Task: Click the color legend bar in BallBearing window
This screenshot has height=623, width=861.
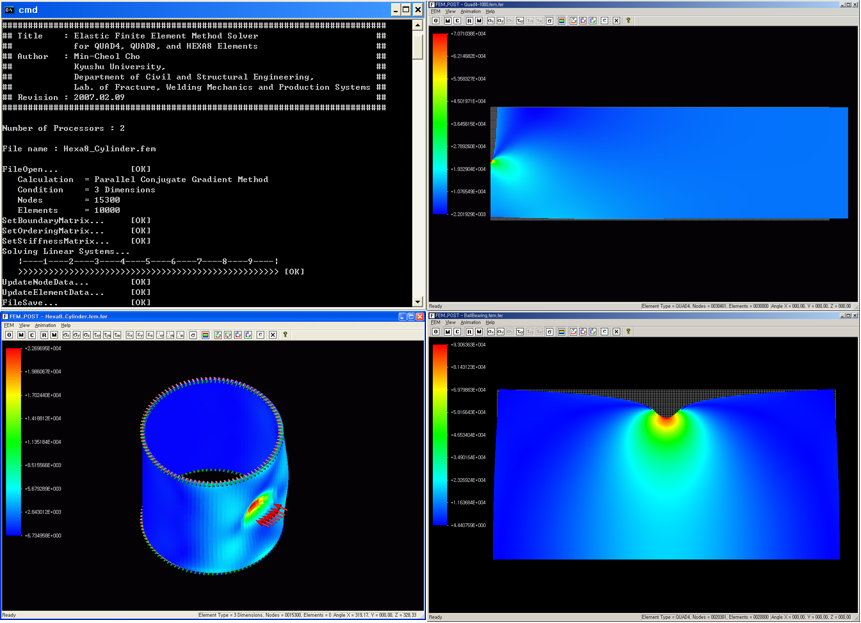Action: tap(440, 435)
